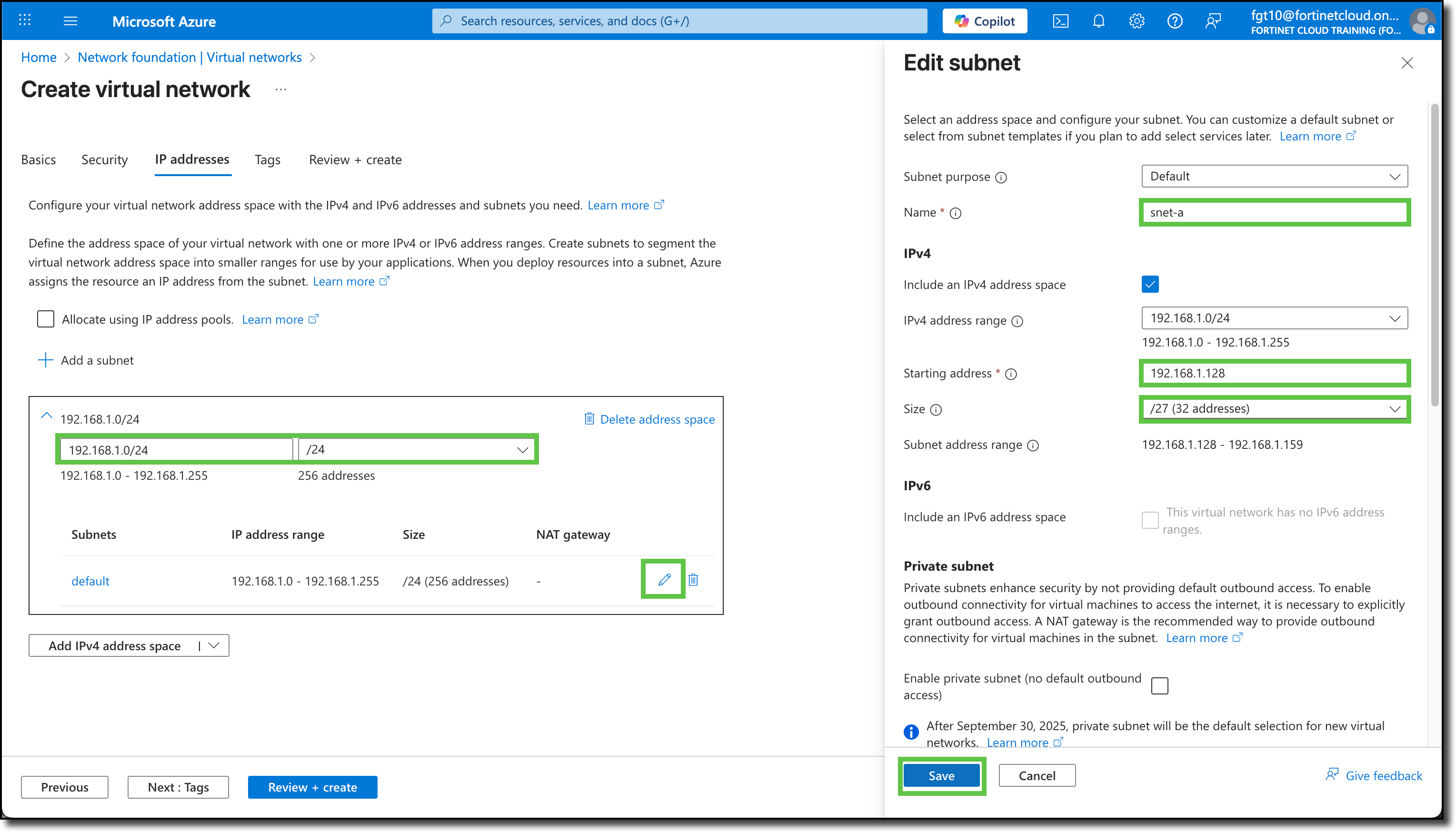The height and width of the screenshot is (832, 1456).
Task: Switch to the Security tab
Action: point(104,159)
